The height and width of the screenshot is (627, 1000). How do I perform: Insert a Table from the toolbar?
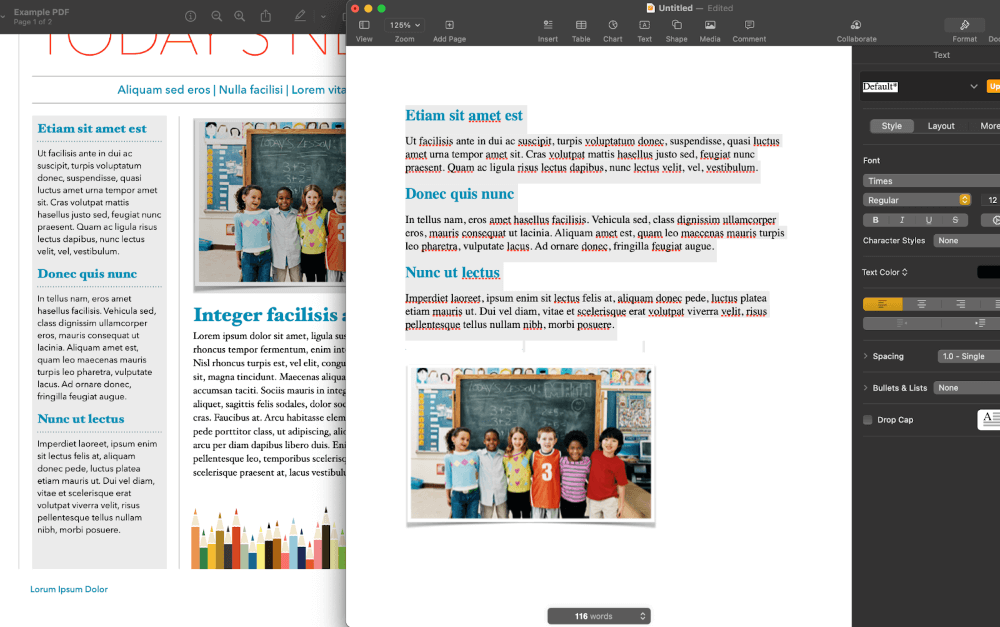[581, 29]
